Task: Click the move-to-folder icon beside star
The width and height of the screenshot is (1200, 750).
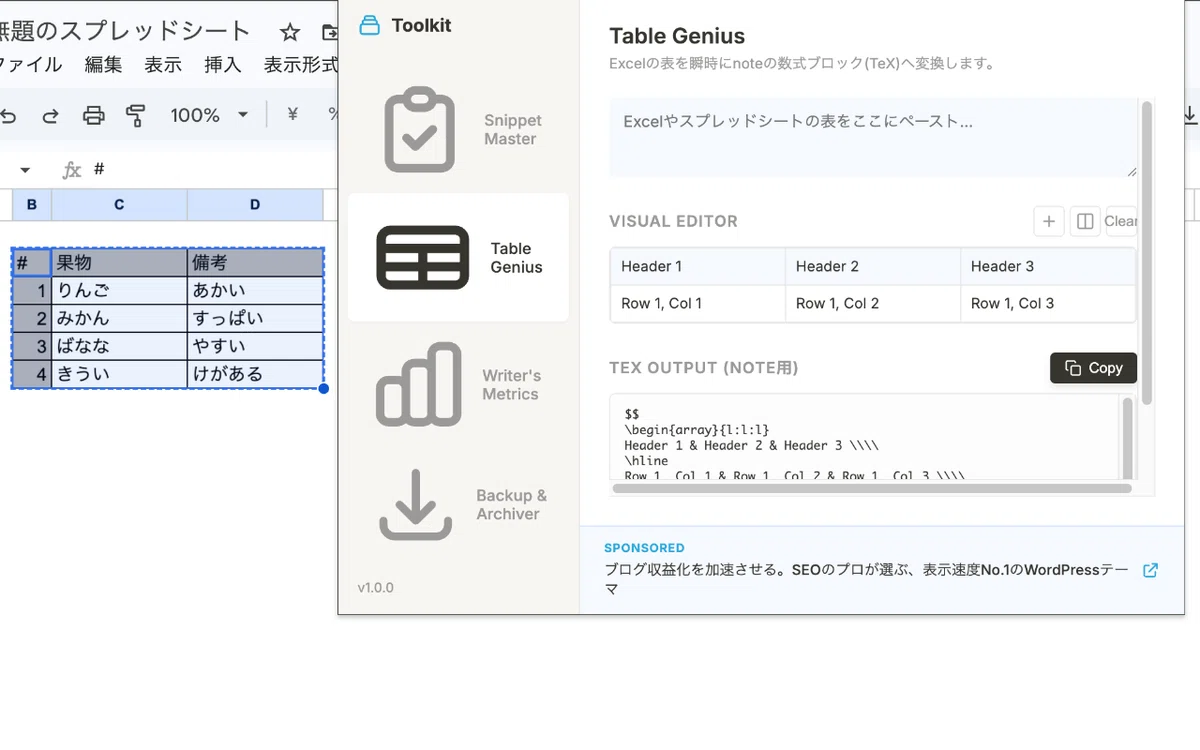Action: click(329, 33)
